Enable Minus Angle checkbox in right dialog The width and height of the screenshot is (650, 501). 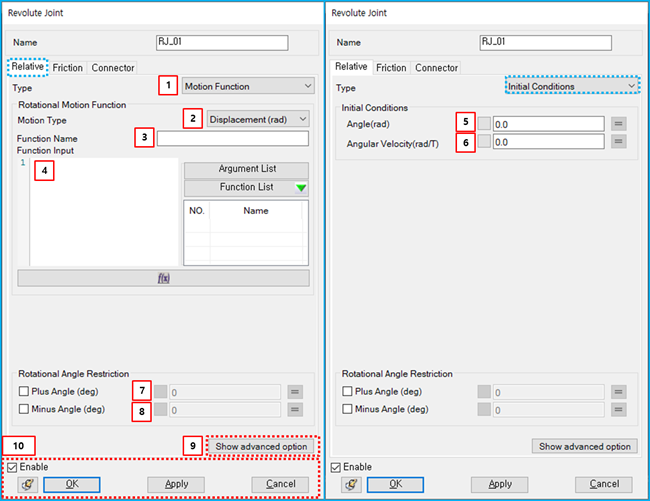347,409
